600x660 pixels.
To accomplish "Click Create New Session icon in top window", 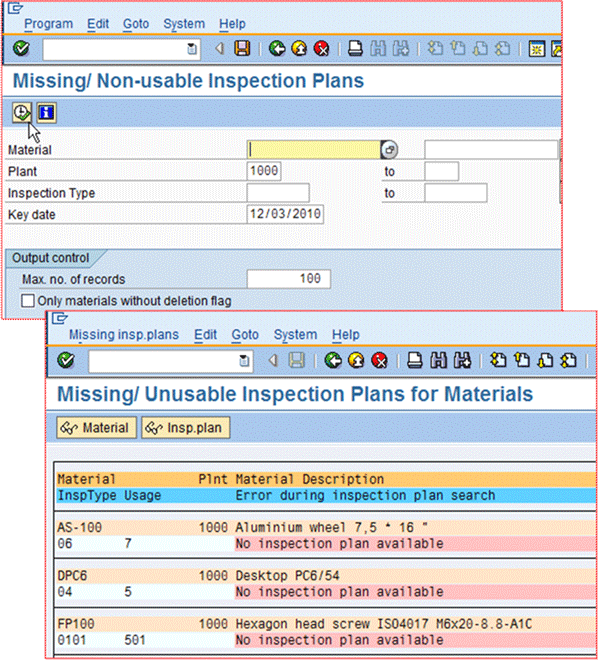I will click(x=536, y=49).
